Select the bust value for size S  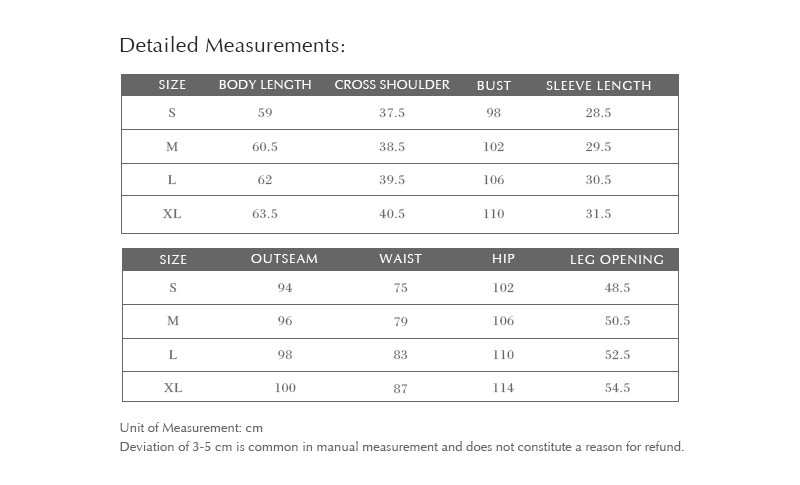tap(494, 113)
